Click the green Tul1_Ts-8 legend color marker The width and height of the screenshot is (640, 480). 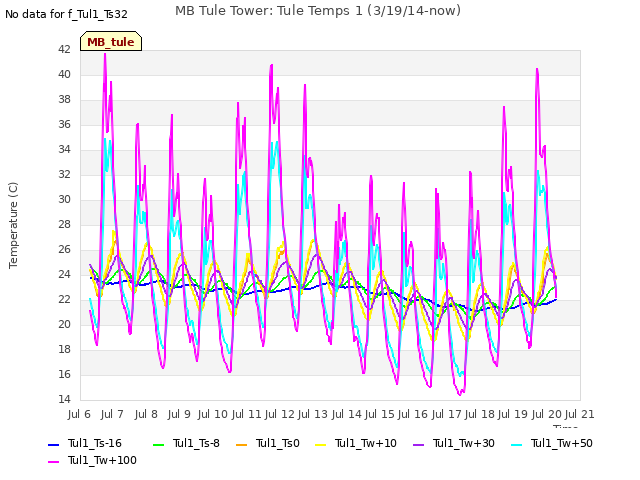point(158,444)
